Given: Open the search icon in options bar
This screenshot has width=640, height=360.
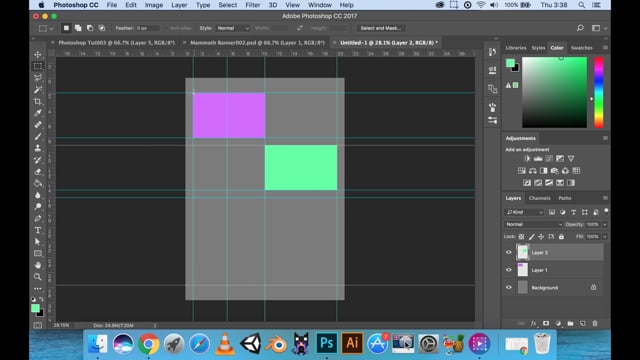Looking at the screenshot, I should tap(580, 28).
